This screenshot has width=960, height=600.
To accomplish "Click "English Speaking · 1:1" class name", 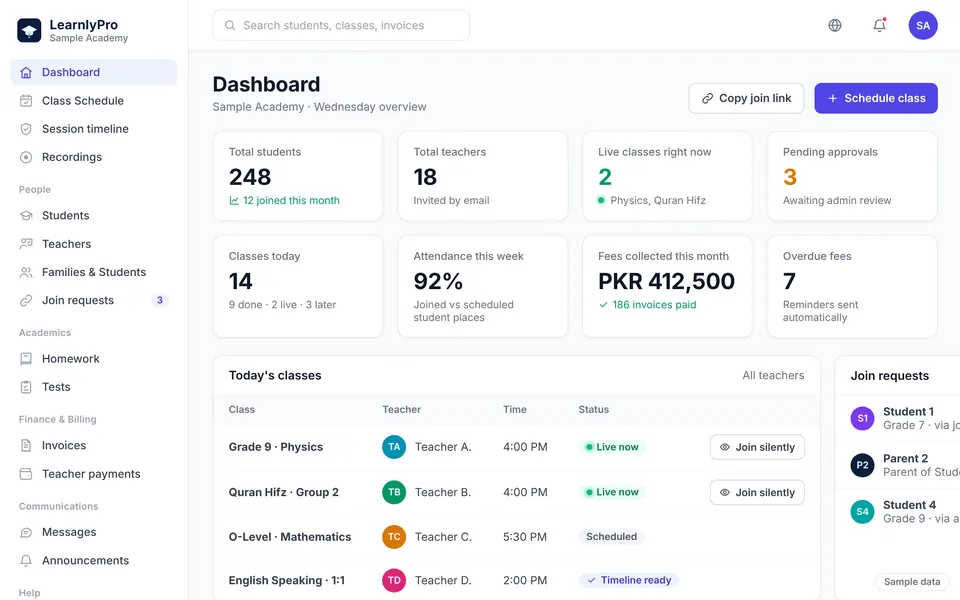I will [287, 580].
